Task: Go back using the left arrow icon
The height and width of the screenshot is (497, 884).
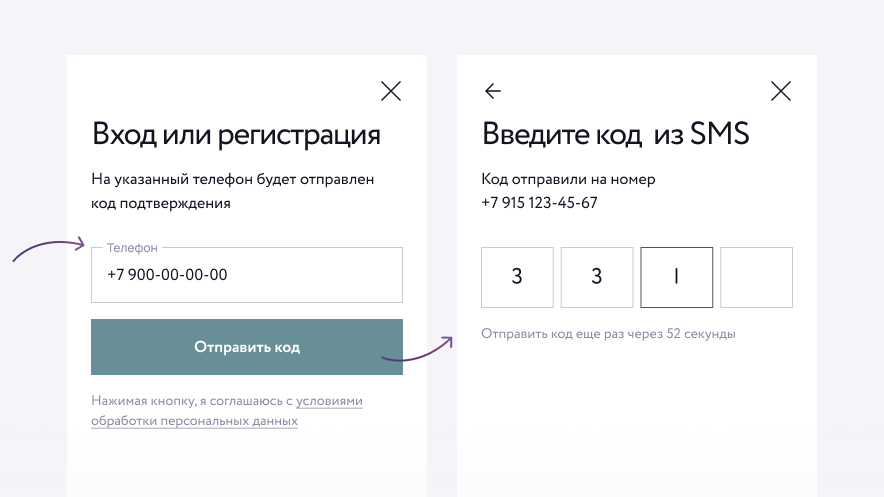Action: pyautogui.click(x=493, y=91)
